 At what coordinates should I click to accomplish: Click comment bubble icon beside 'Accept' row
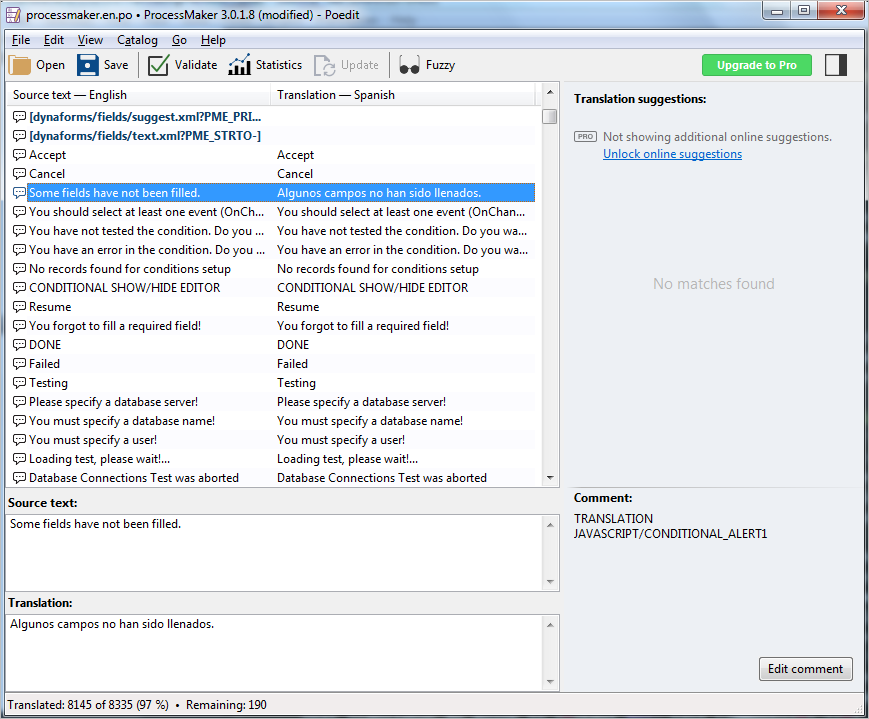(19, 155)
